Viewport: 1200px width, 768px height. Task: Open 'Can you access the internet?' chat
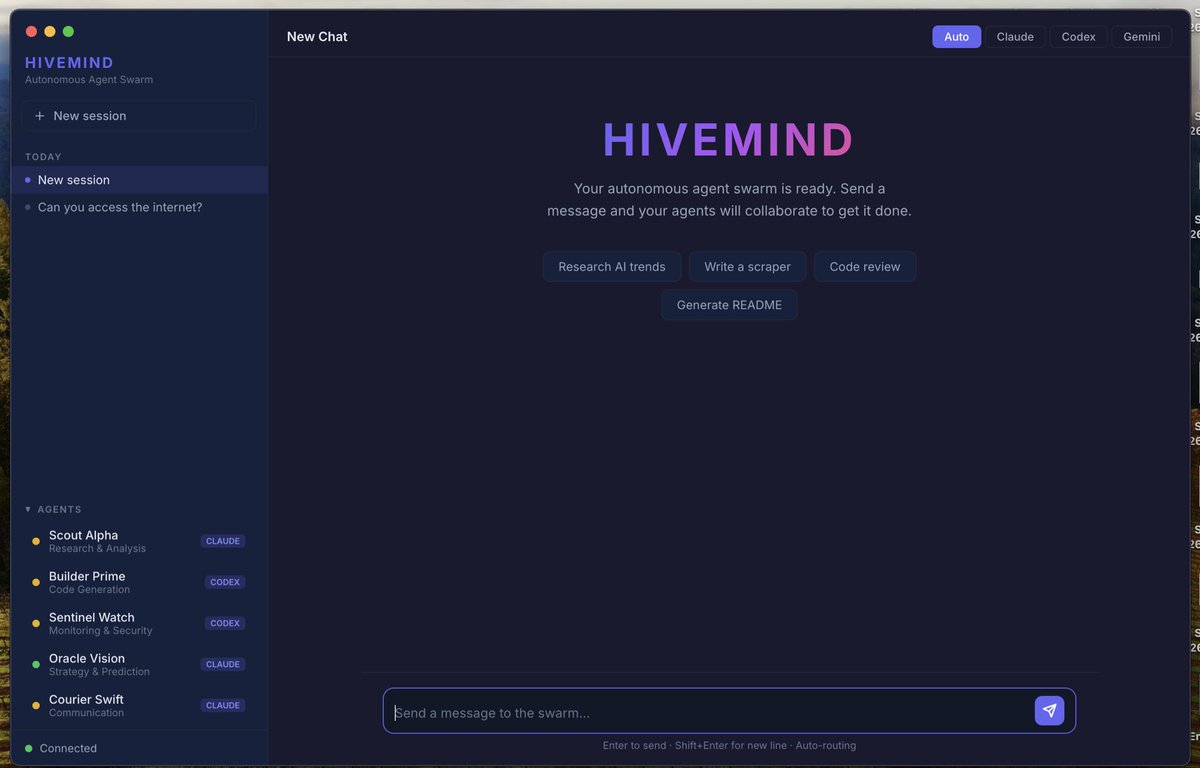point(139,207)
